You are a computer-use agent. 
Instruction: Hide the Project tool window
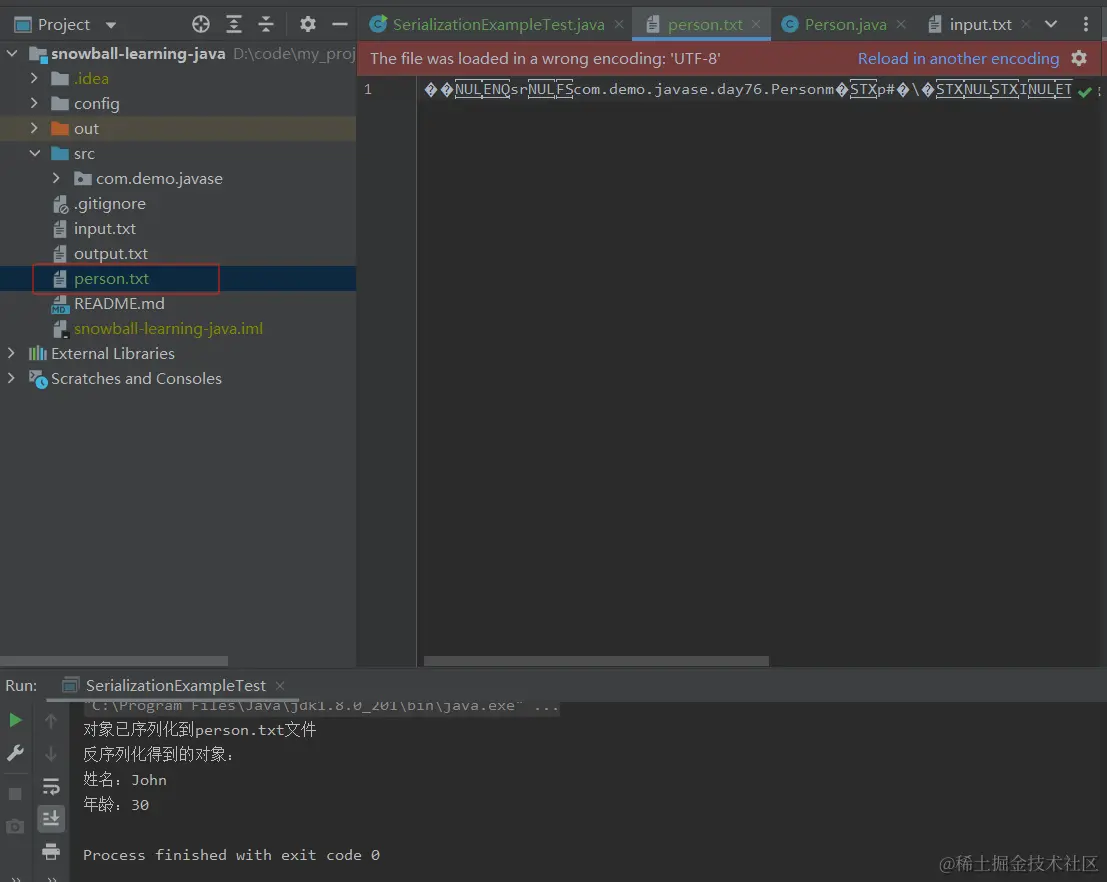(x=340, y=25)
